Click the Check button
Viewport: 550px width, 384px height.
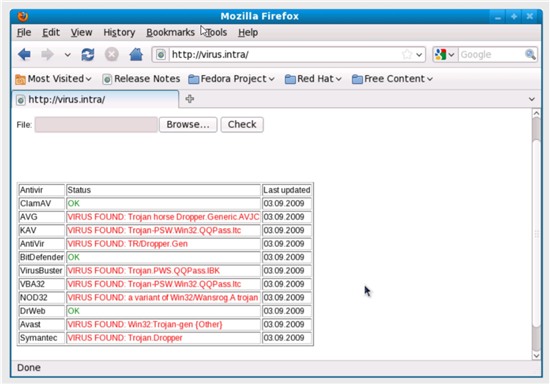[x=242, y=124]
